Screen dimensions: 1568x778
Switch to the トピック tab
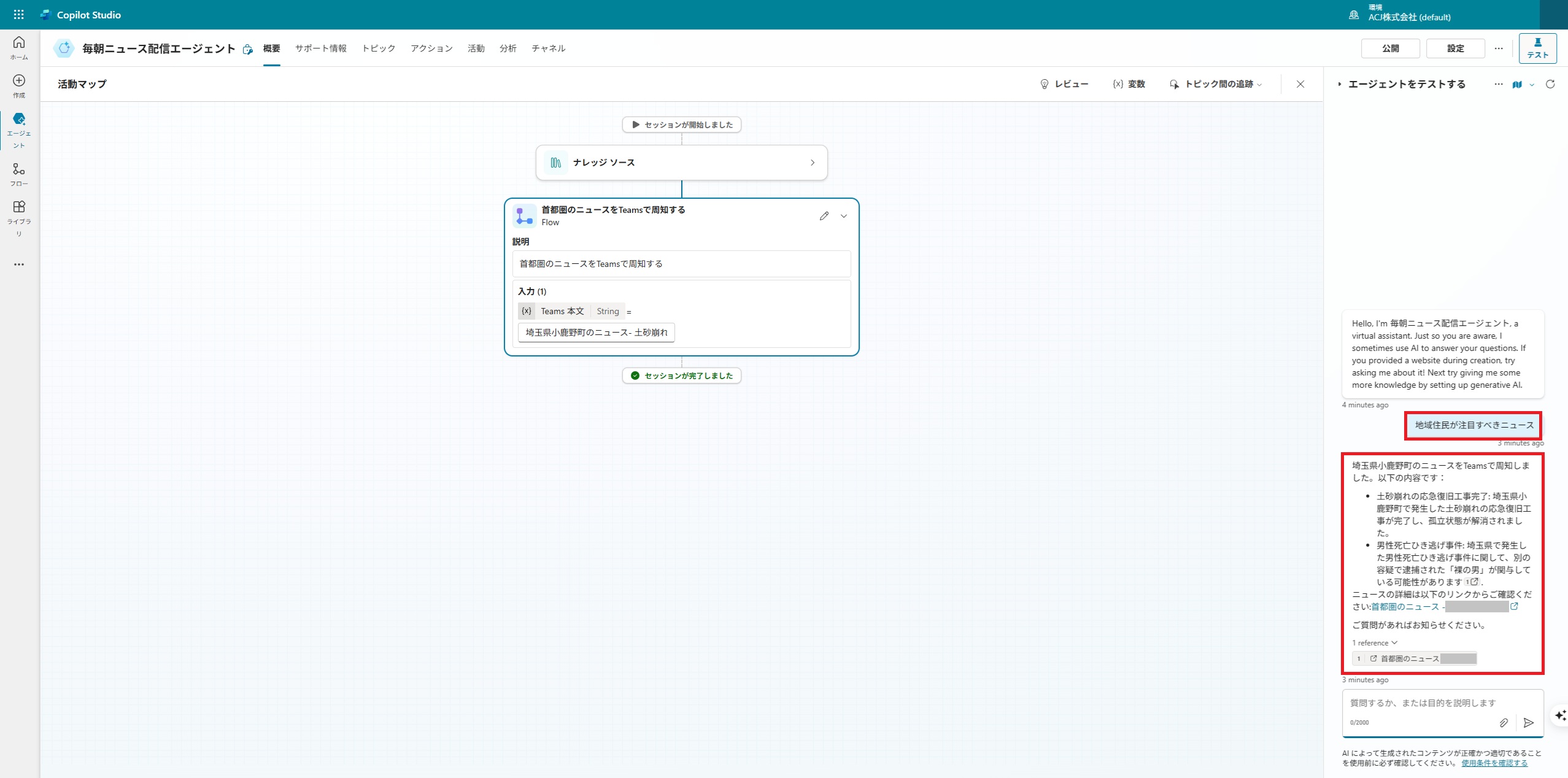(x=379, y=48)
